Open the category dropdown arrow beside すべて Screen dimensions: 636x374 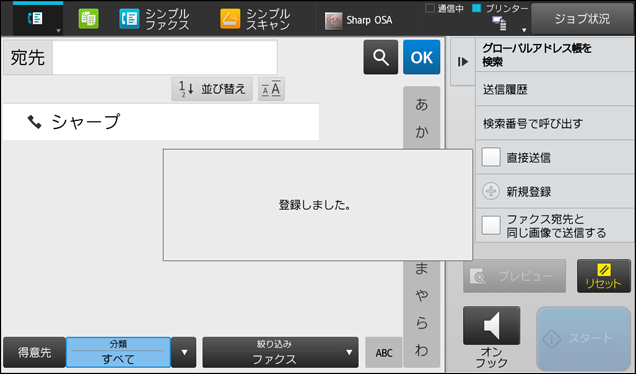pyautogui.click(x=184, y=353)
